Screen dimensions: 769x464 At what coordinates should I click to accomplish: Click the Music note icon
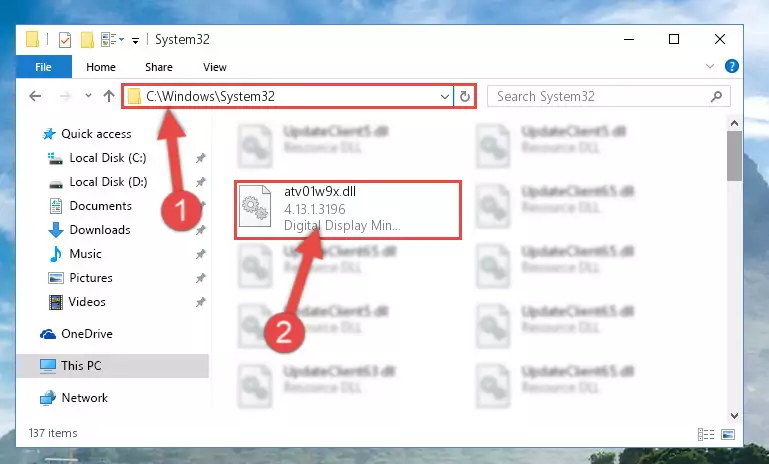pos(55,254)
